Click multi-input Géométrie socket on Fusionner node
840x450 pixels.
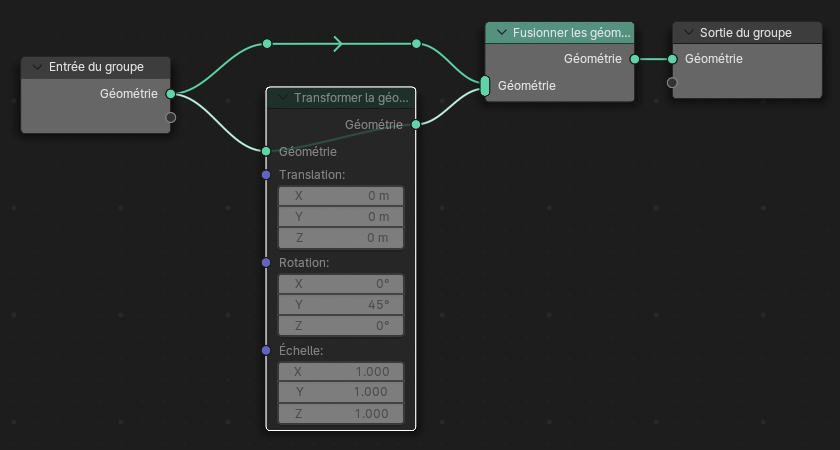(x=485, y=86)
